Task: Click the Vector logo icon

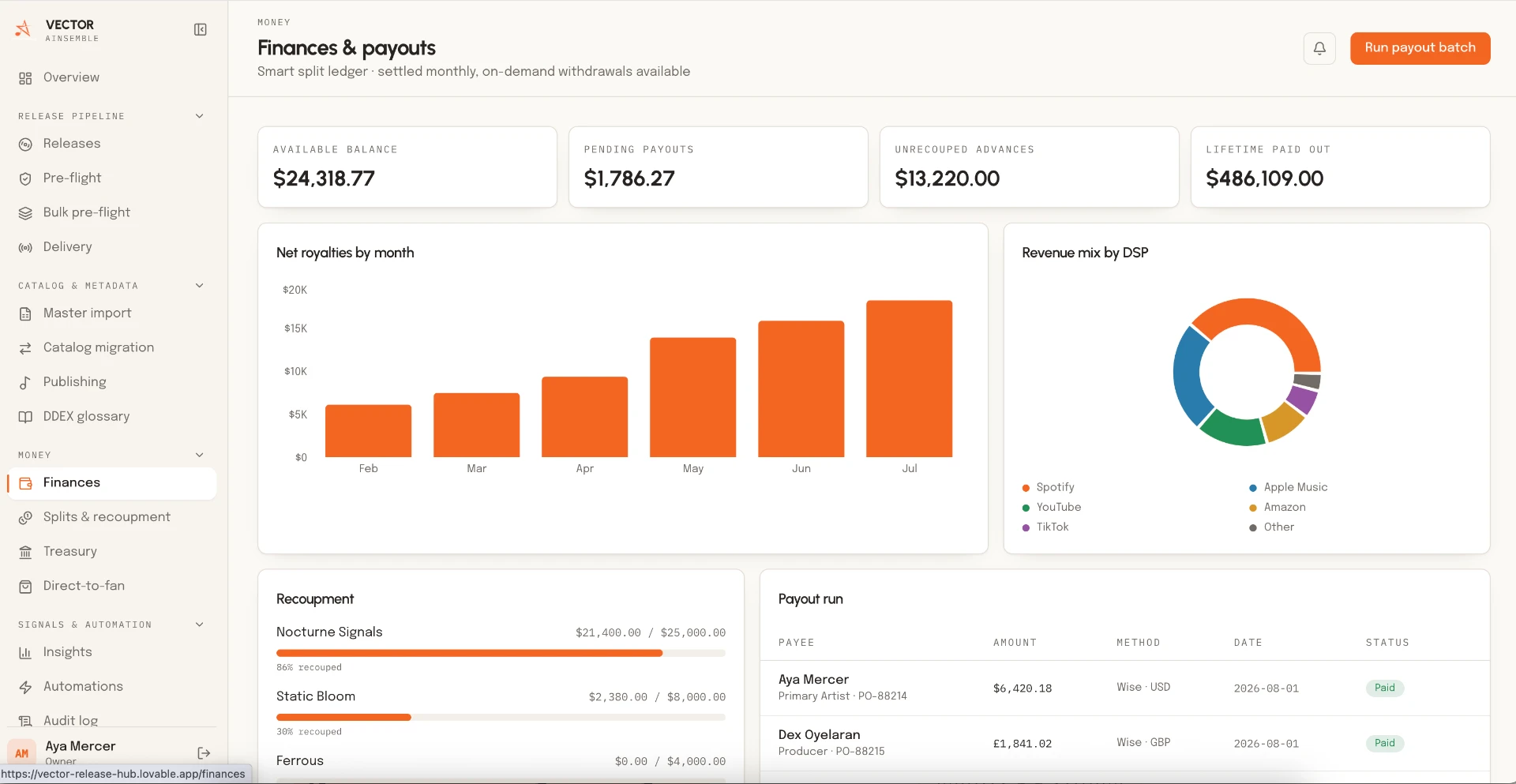Action: pos(24,29)
